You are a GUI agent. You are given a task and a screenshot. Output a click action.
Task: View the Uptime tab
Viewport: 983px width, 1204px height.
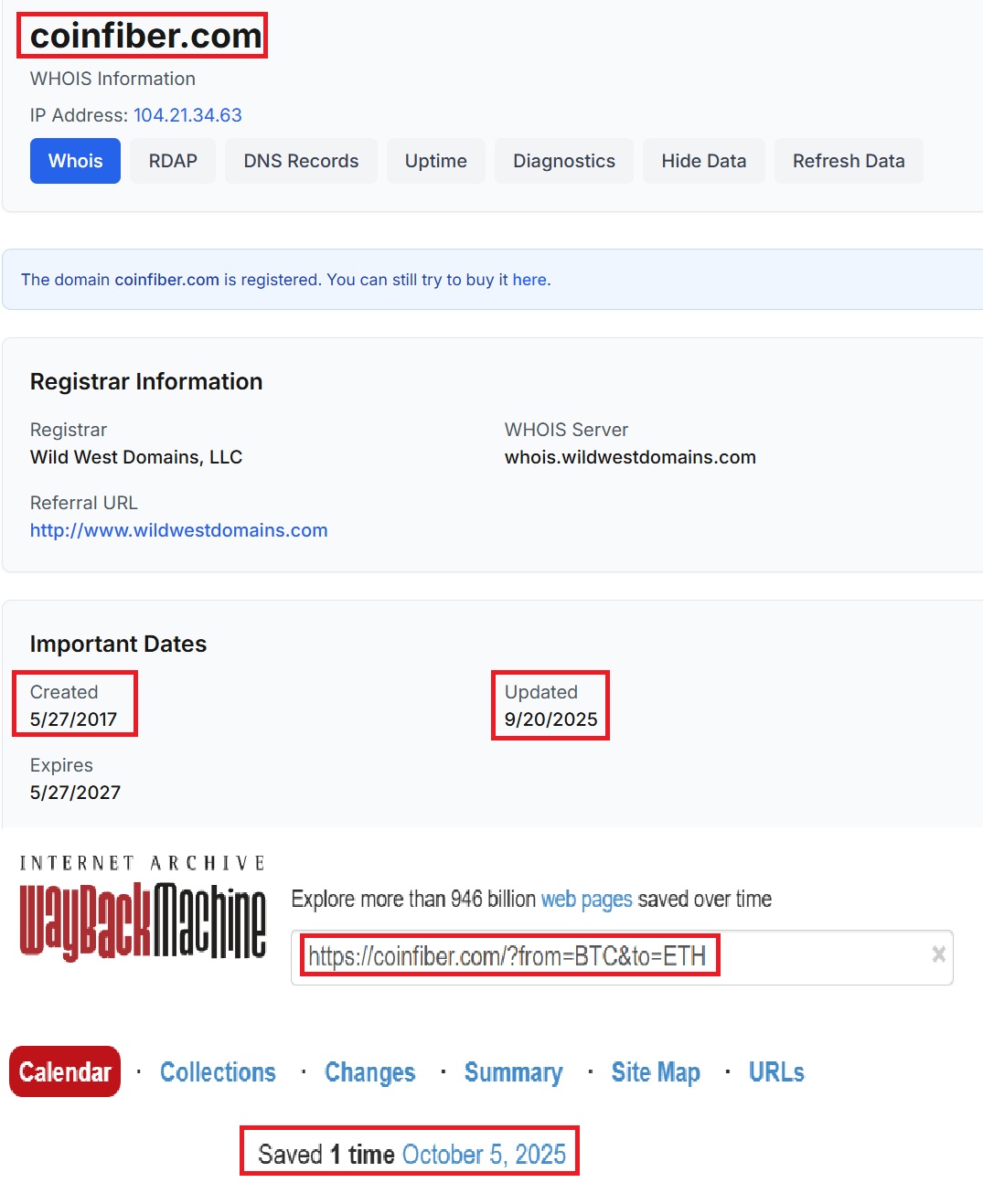point(435,161)
